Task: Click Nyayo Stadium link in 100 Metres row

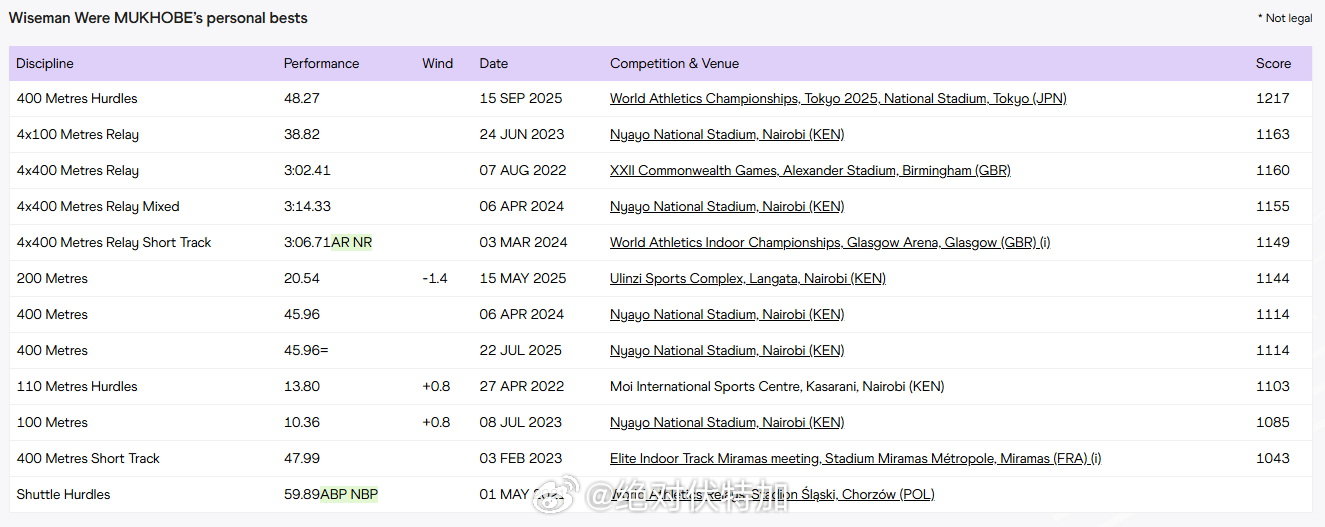Action: (x=727, y=422)
